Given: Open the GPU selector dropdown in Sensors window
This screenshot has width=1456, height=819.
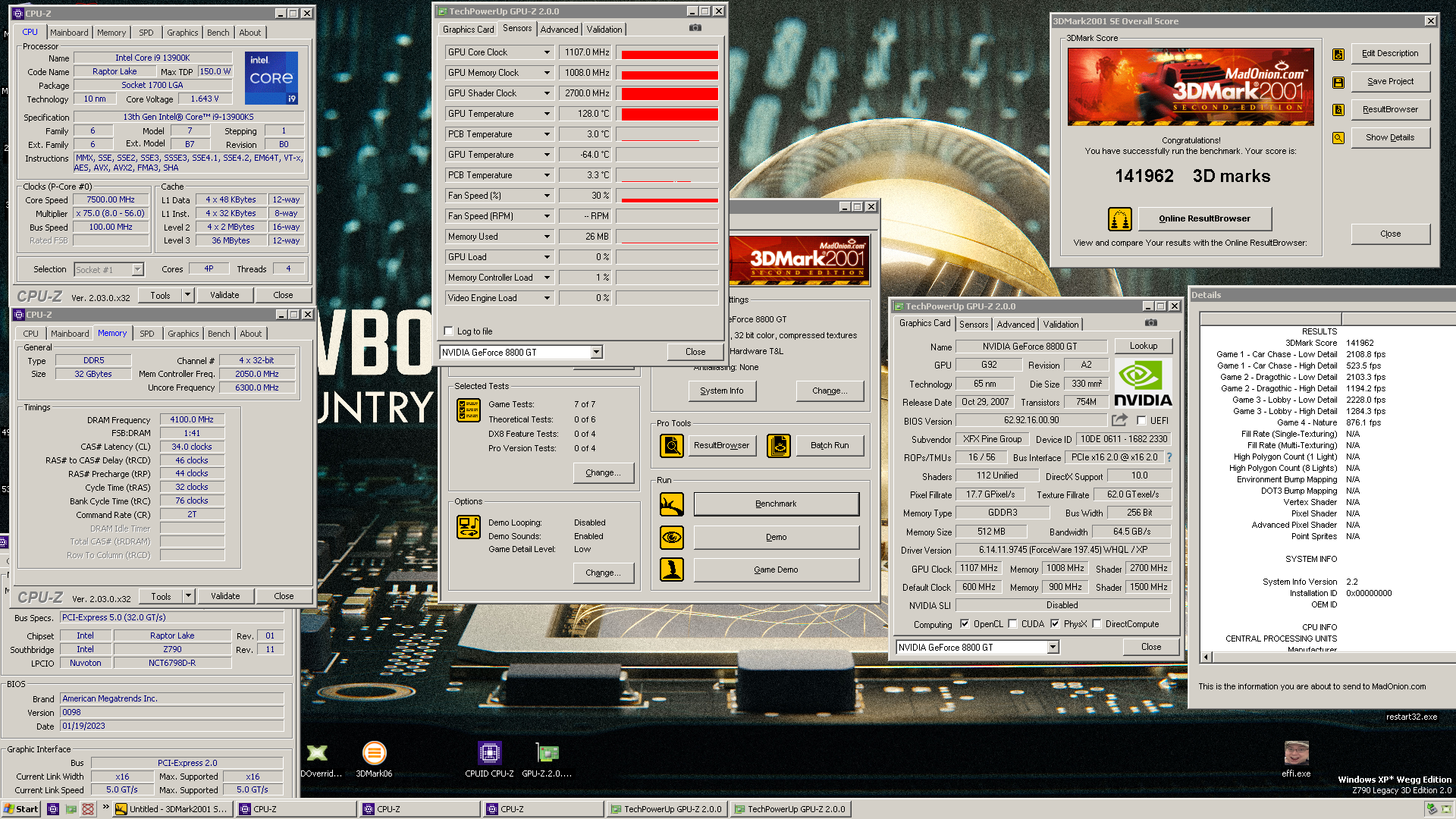Looking at the screenshot, I should tap(597, 353).
